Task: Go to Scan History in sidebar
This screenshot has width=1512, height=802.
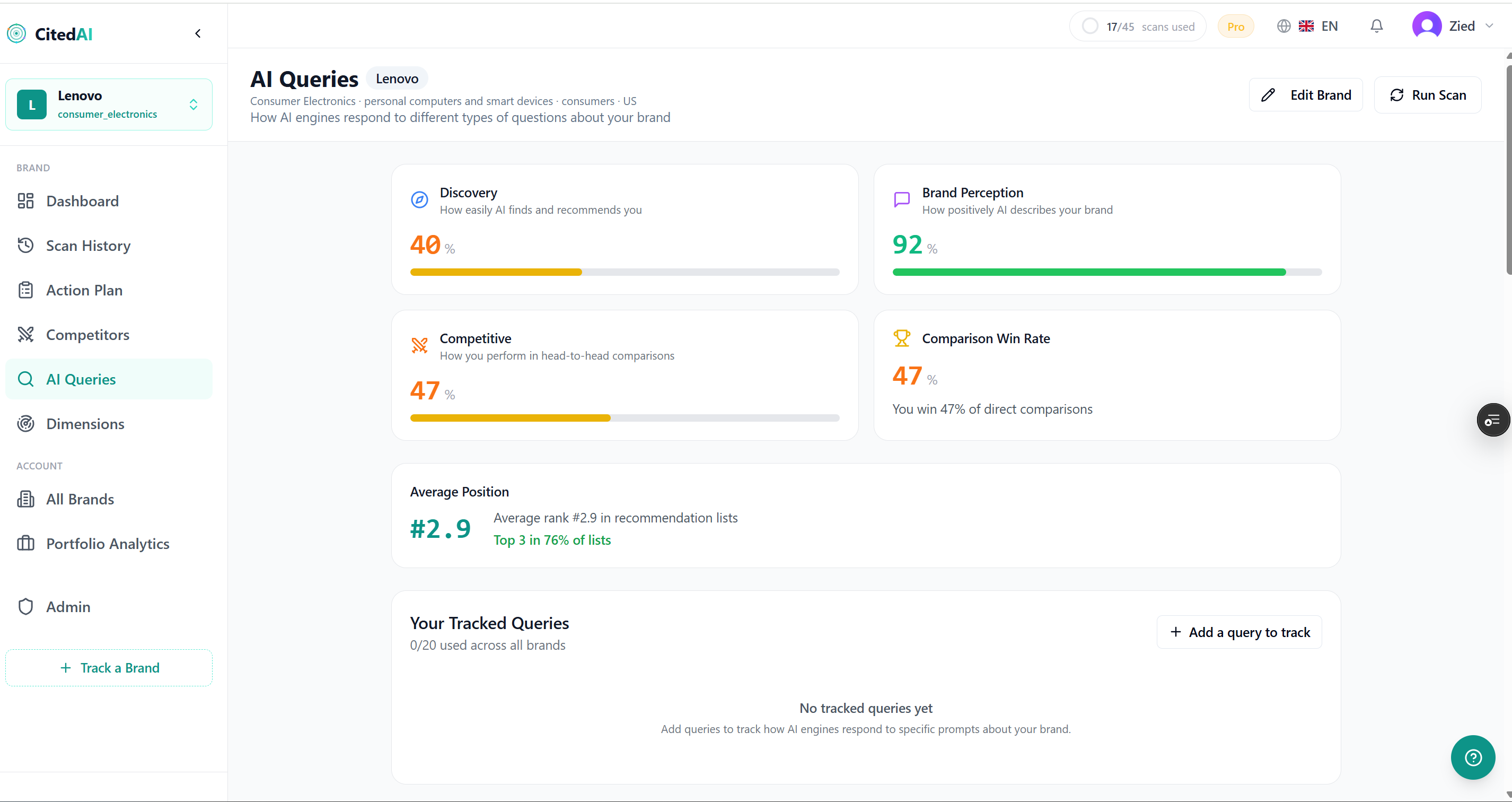Action: click(x=88, y=246)
